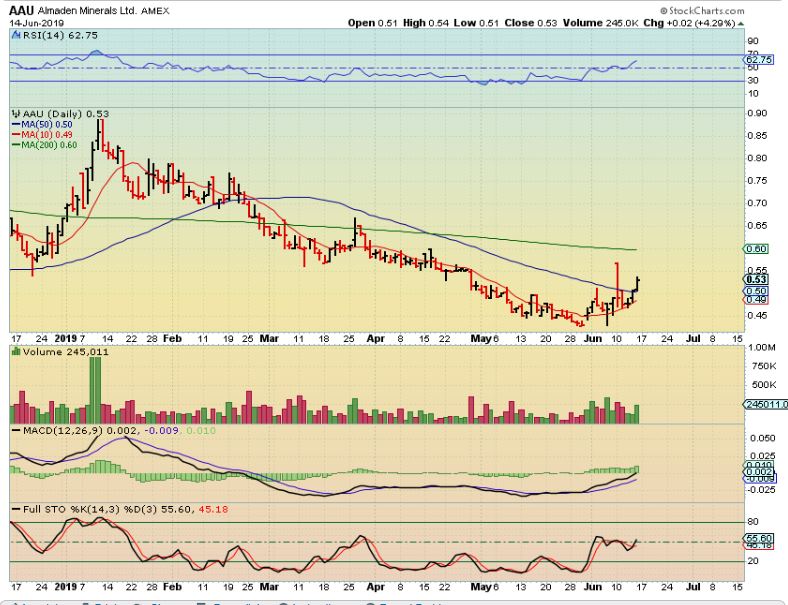Click the Chg +0.02 (+4.29%) value
The width and height of the screenshot is (788, 605).
pyautogui.click(x=689, y=23)
